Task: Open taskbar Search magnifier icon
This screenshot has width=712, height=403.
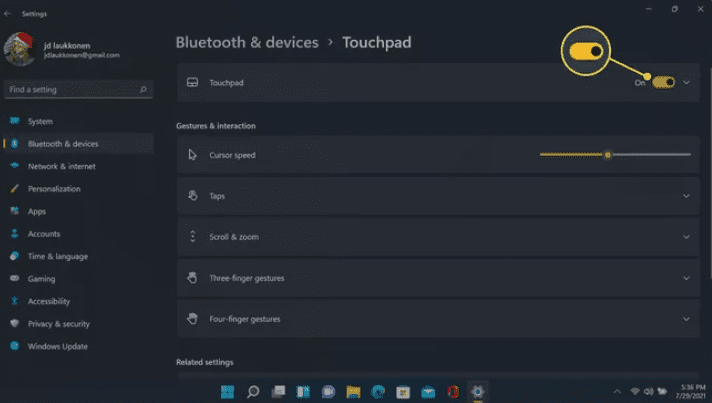Action: [253, 391]
